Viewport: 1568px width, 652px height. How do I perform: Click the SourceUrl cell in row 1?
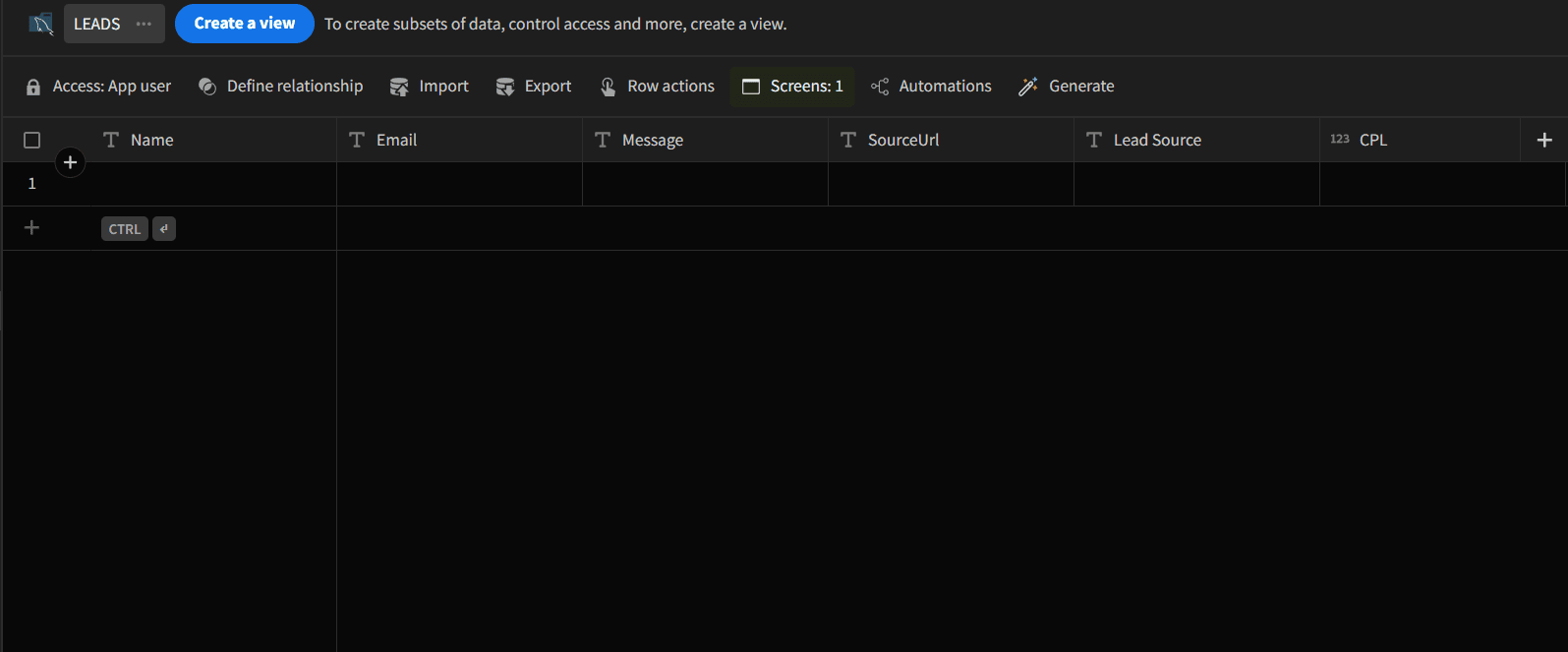point(952,184)
